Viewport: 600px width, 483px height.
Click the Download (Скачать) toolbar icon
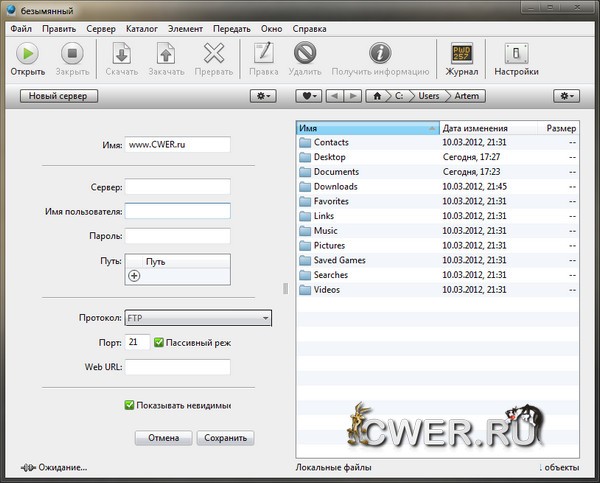click(x=121, y=53)
